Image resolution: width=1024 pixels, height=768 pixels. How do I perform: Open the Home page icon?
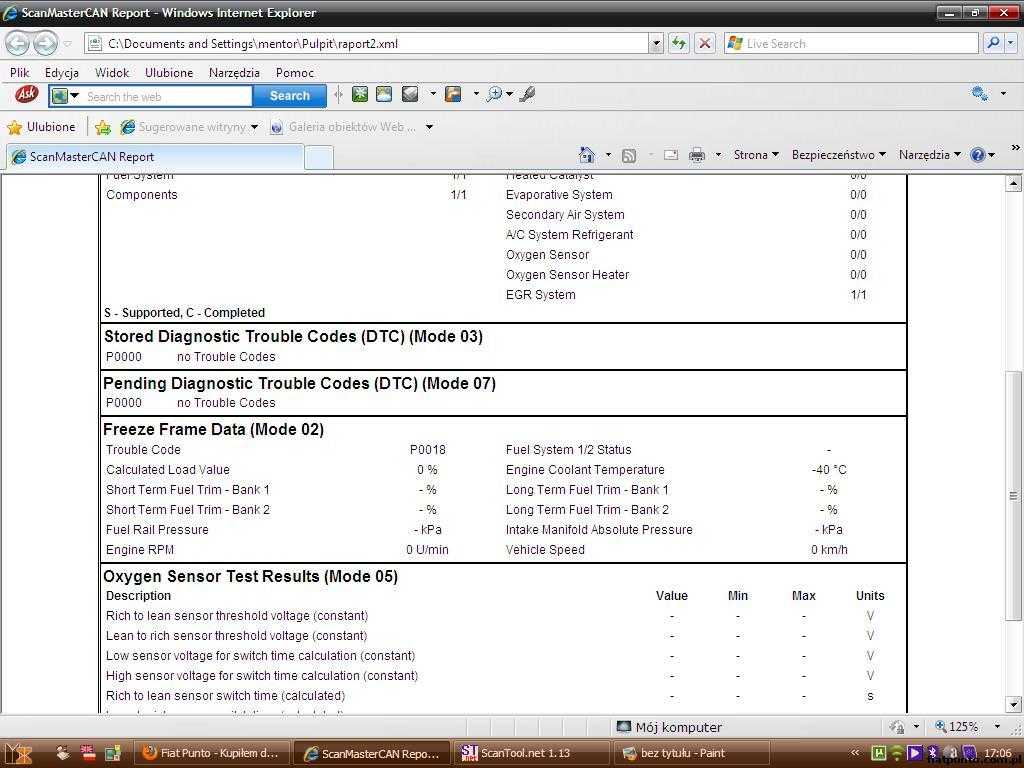[x=587, y=155]
